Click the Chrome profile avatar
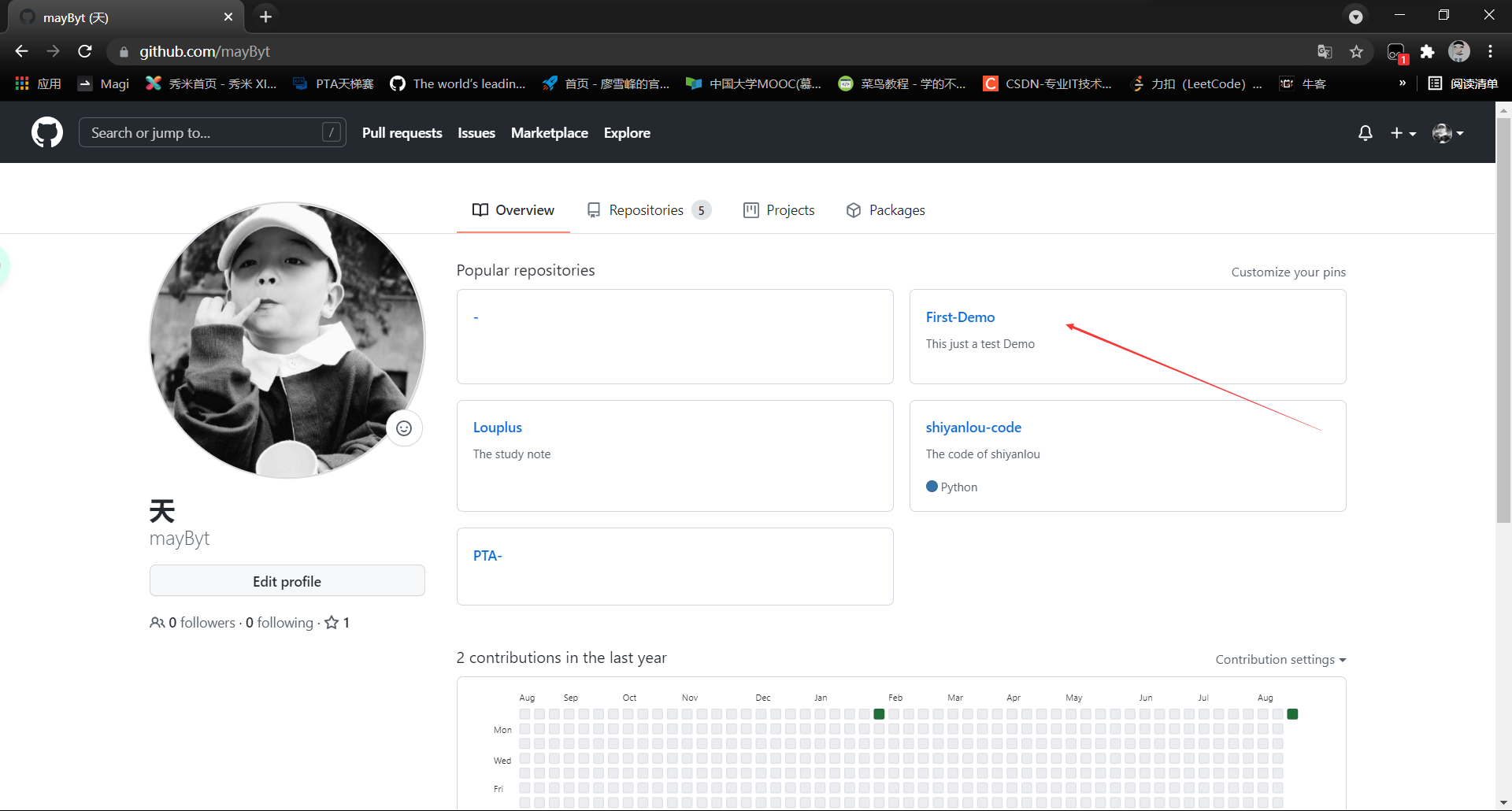 tap(1459, 51)
